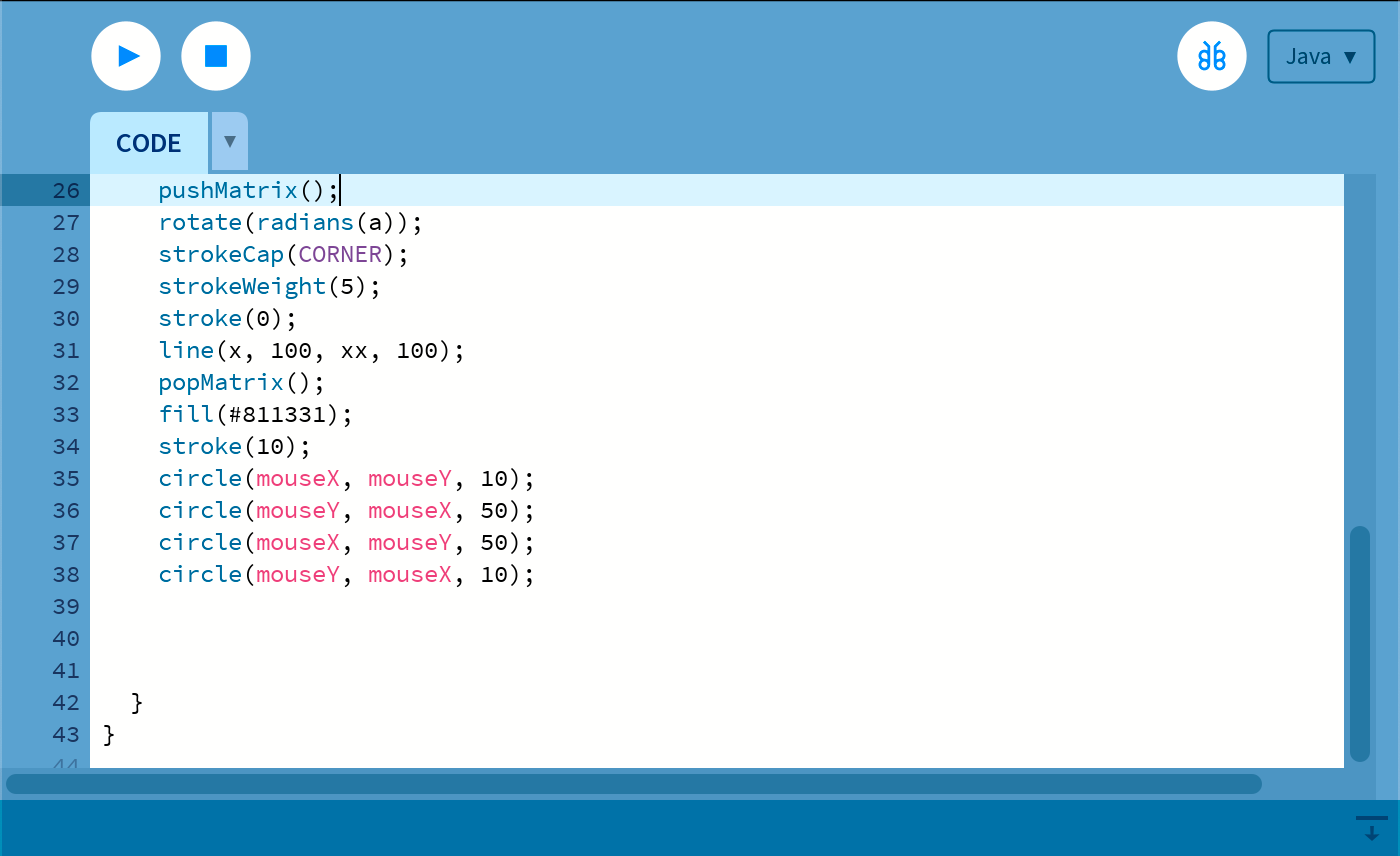1400x856 pixels.
Task: Expand the mode selector showing Java
Action: click(1321, 56)
